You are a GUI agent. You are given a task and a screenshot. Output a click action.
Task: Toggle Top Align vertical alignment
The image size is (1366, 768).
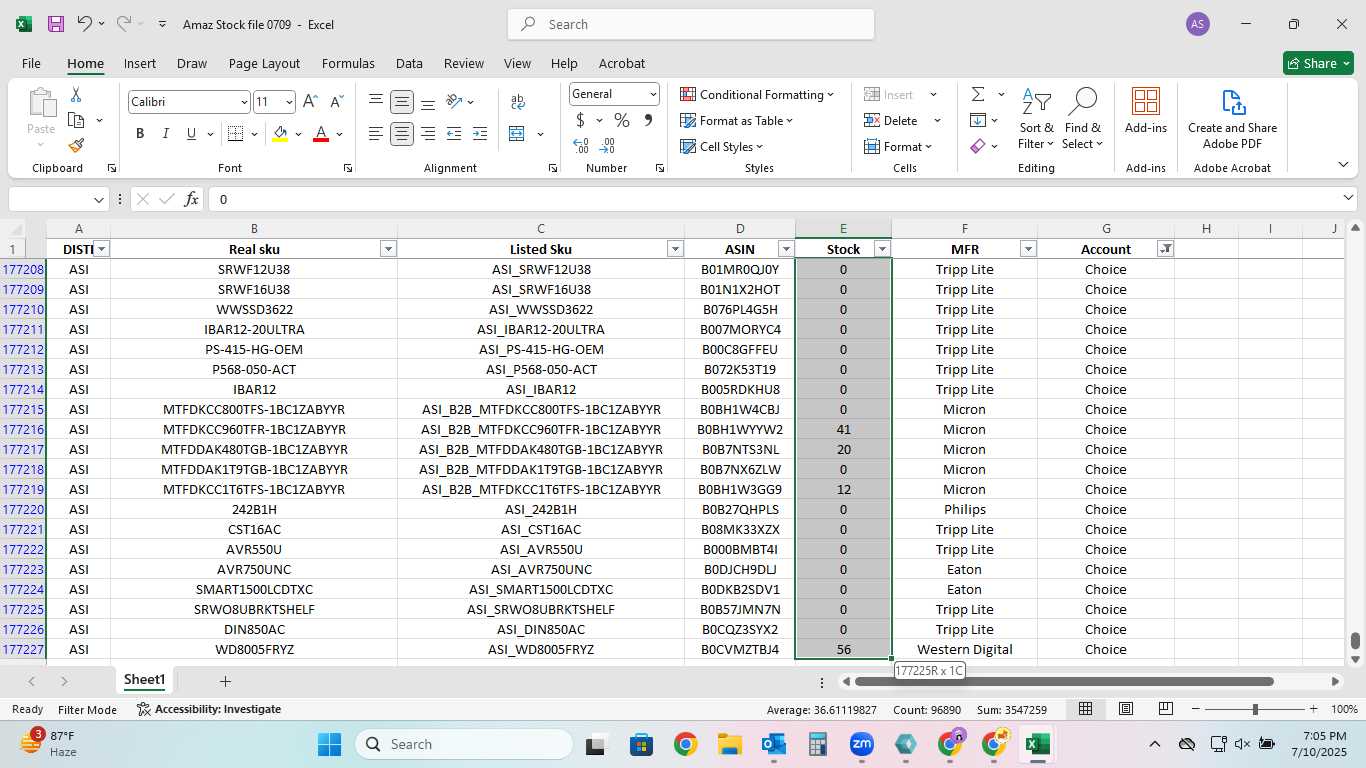tap(376, 102)
